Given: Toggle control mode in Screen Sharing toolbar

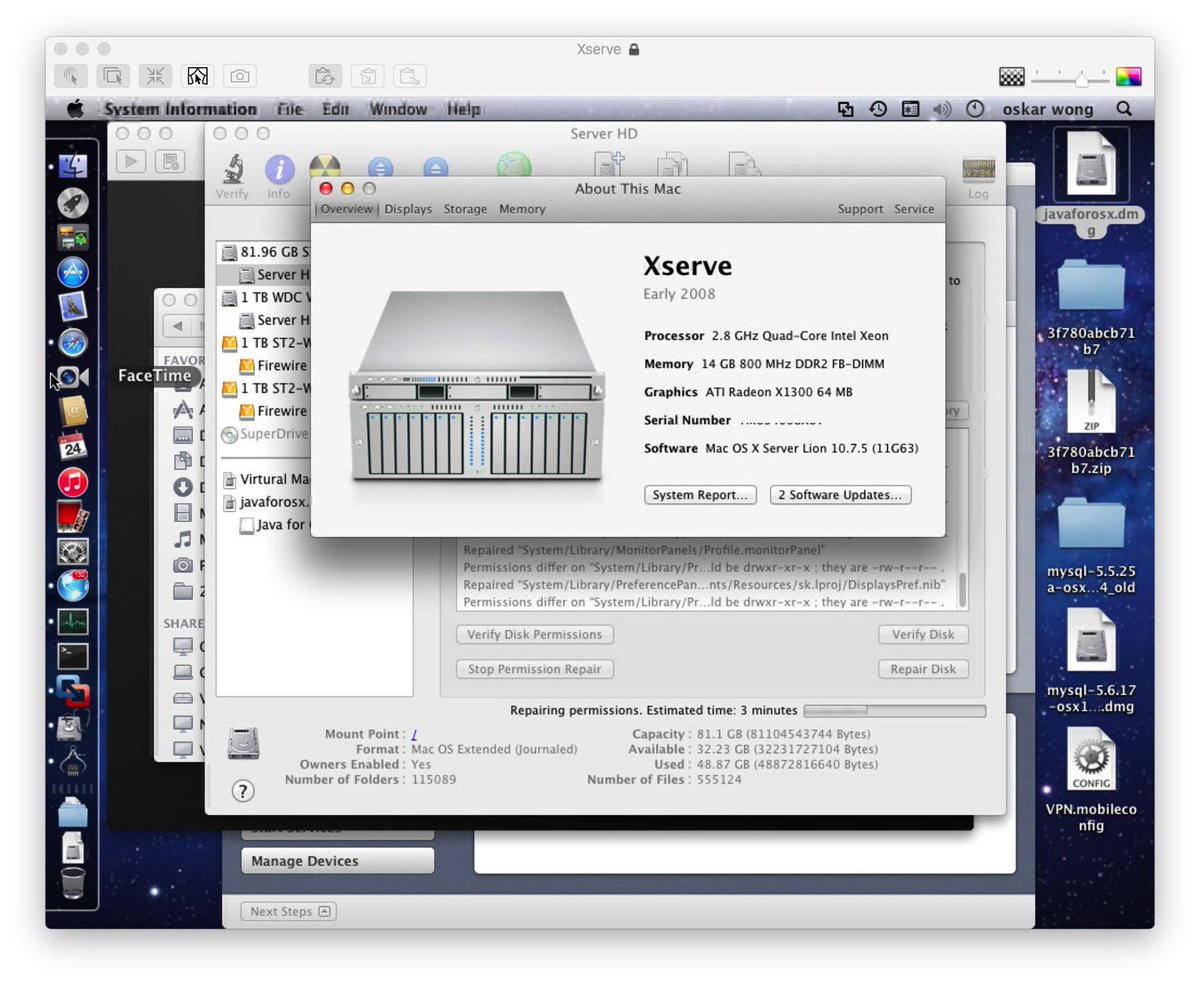Looking at the screenshot, I should pos(73,75).
